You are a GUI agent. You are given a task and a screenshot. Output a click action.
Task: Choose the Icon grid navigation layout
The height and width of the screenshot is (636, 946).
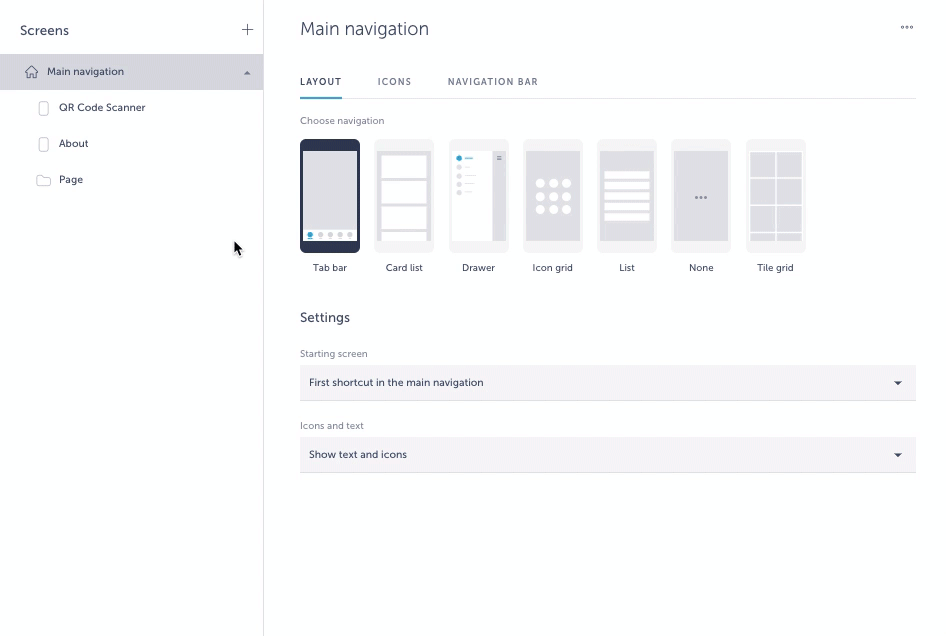[x=553, y=196]
